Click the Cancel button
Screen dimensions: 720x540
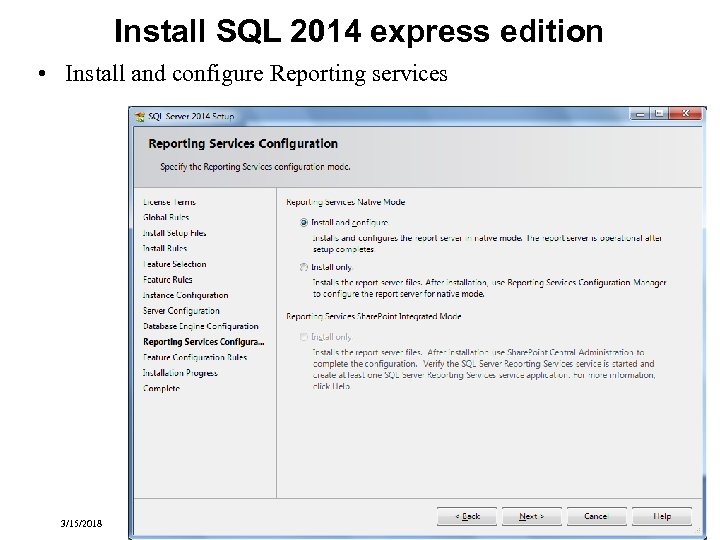point(596,516)
